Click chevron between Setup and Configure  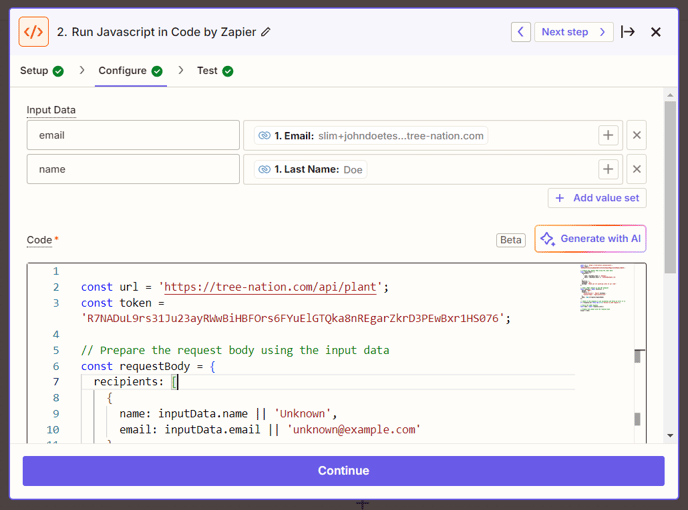click(82, 70)
